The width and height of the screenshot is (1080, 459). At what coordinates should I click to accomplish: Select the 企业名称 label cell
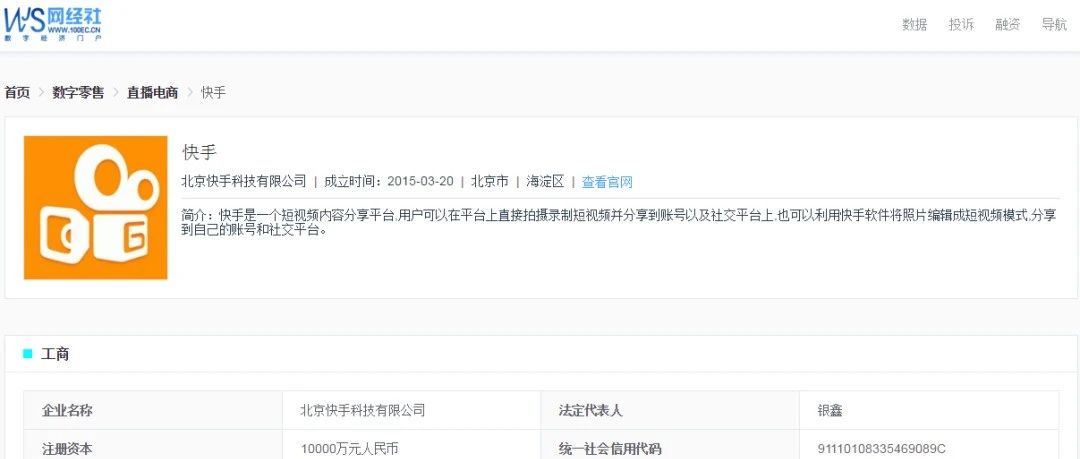pos(153,410)
